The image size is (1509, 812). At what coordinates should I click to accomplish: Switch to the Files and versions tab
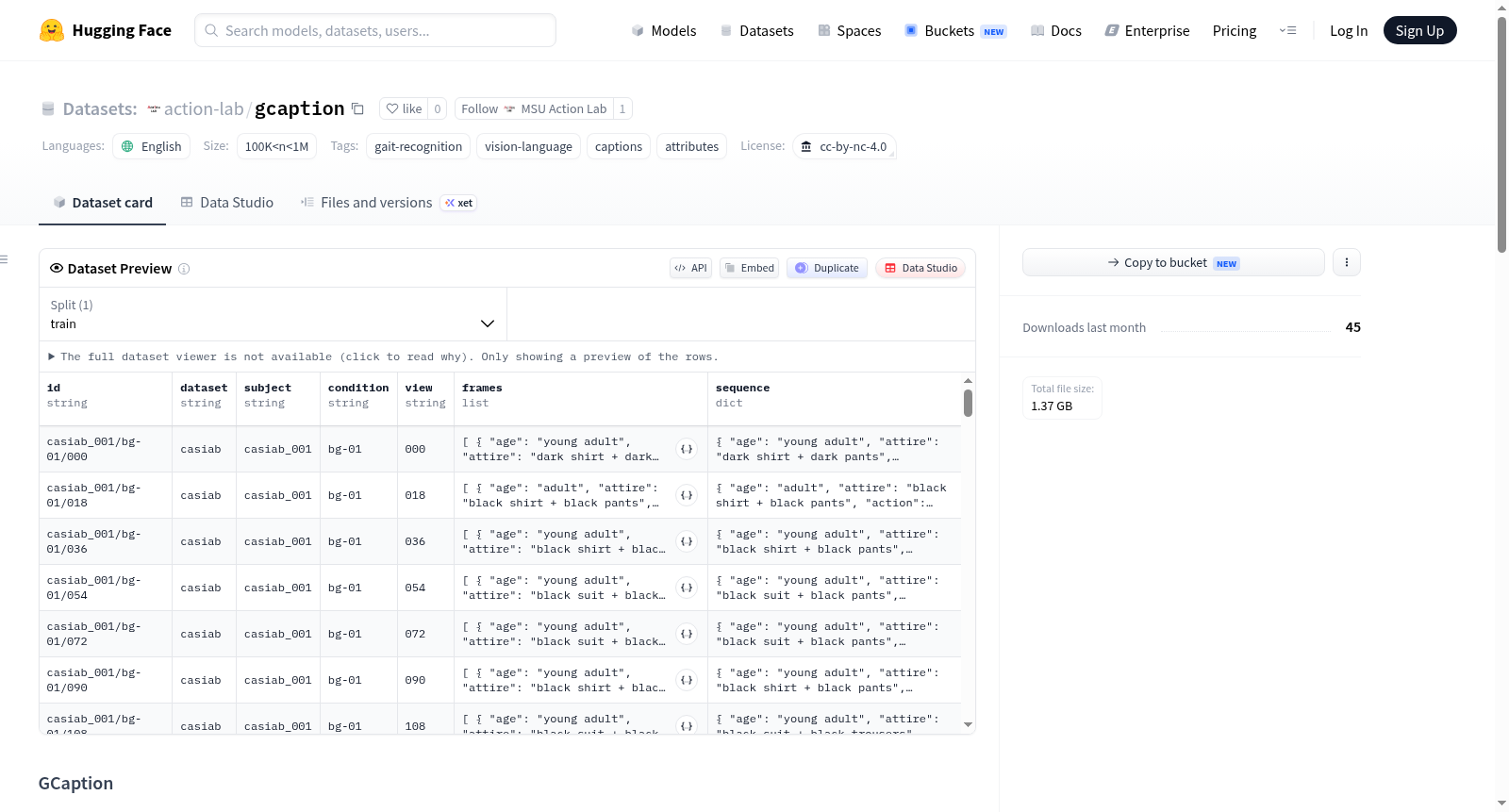[x=389, y=203]
